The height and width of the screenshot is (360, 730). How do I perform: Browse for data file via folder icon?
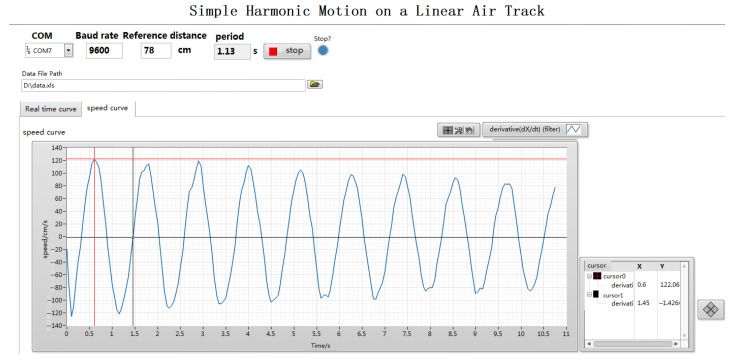(x=315, y=84)
